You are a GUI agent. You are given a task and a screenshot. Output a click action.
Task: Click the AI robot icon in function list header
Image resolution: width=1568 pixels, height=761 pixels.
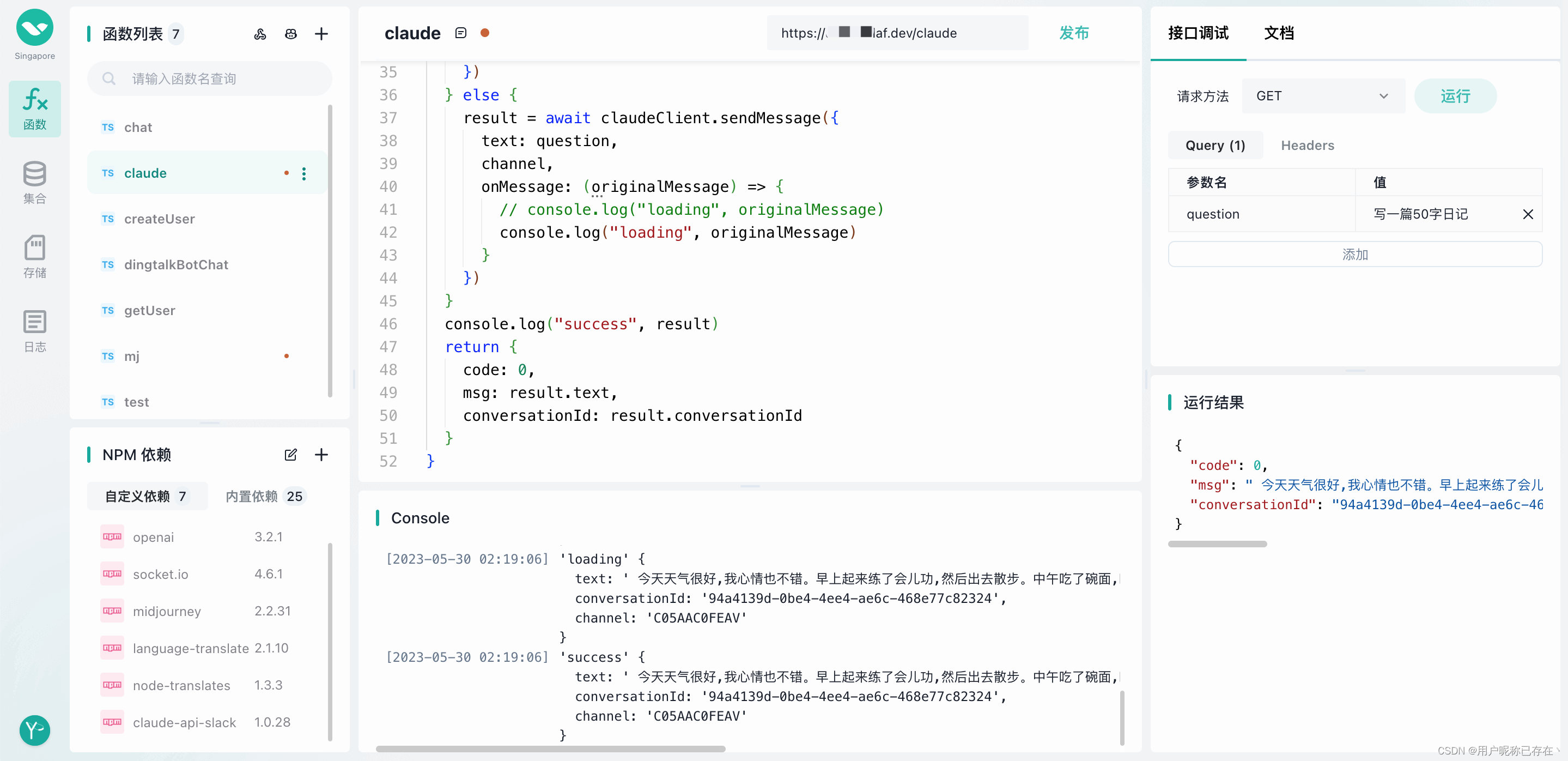[x=291, y=34]
